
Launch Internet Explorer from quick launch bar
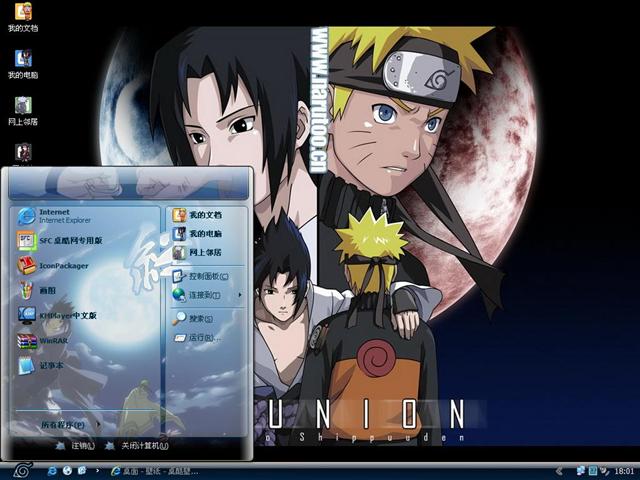[x=52, y=471]
